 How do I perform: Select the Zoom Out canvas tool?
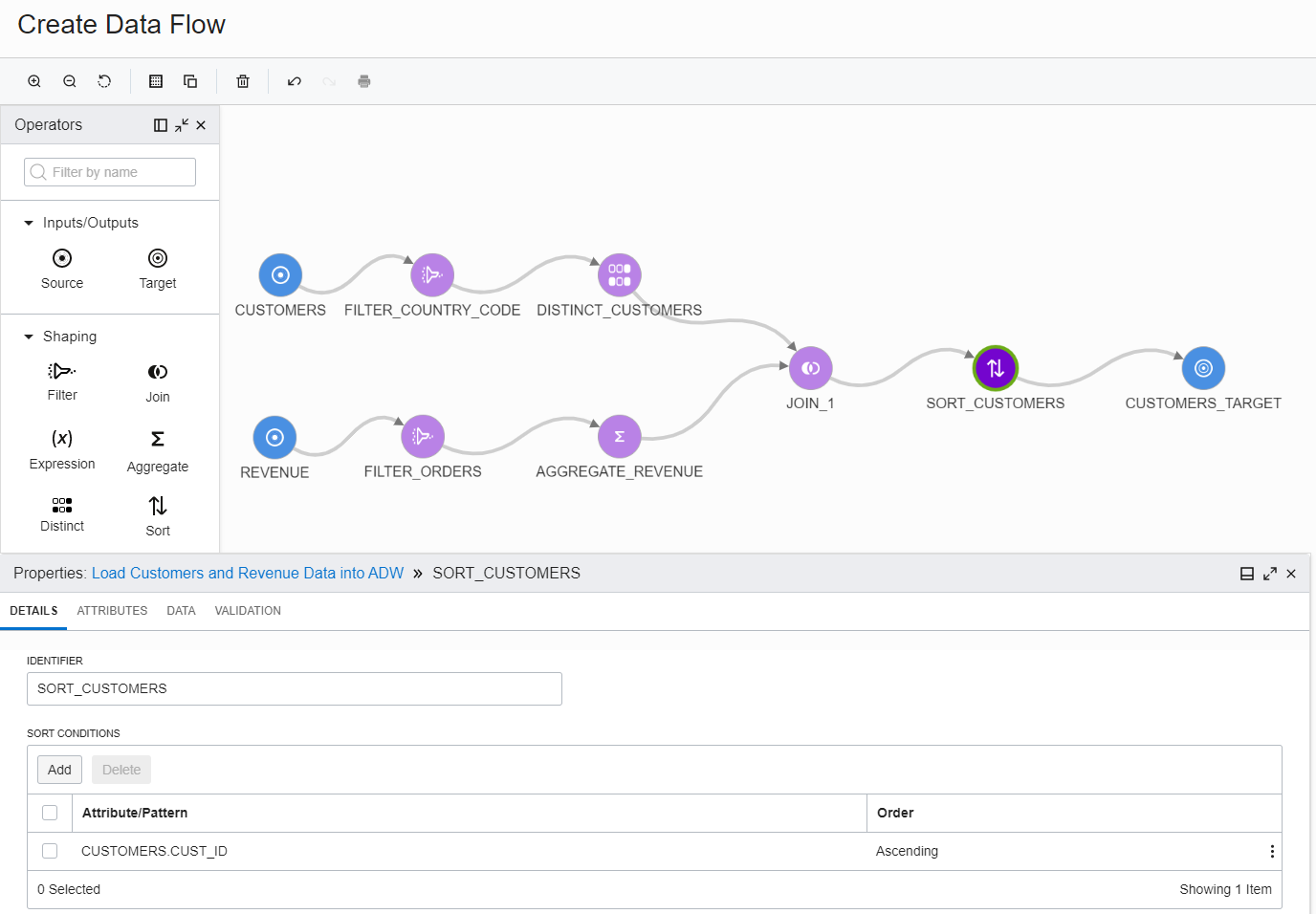69,81
